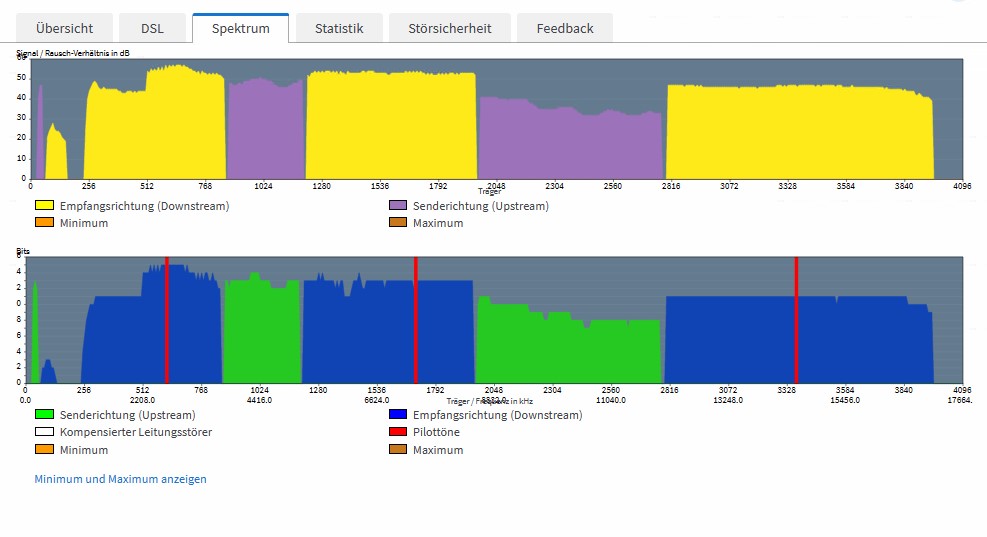Click 'Pilottöne' legend text
This screenshot has height=537, width=987.
436,432
